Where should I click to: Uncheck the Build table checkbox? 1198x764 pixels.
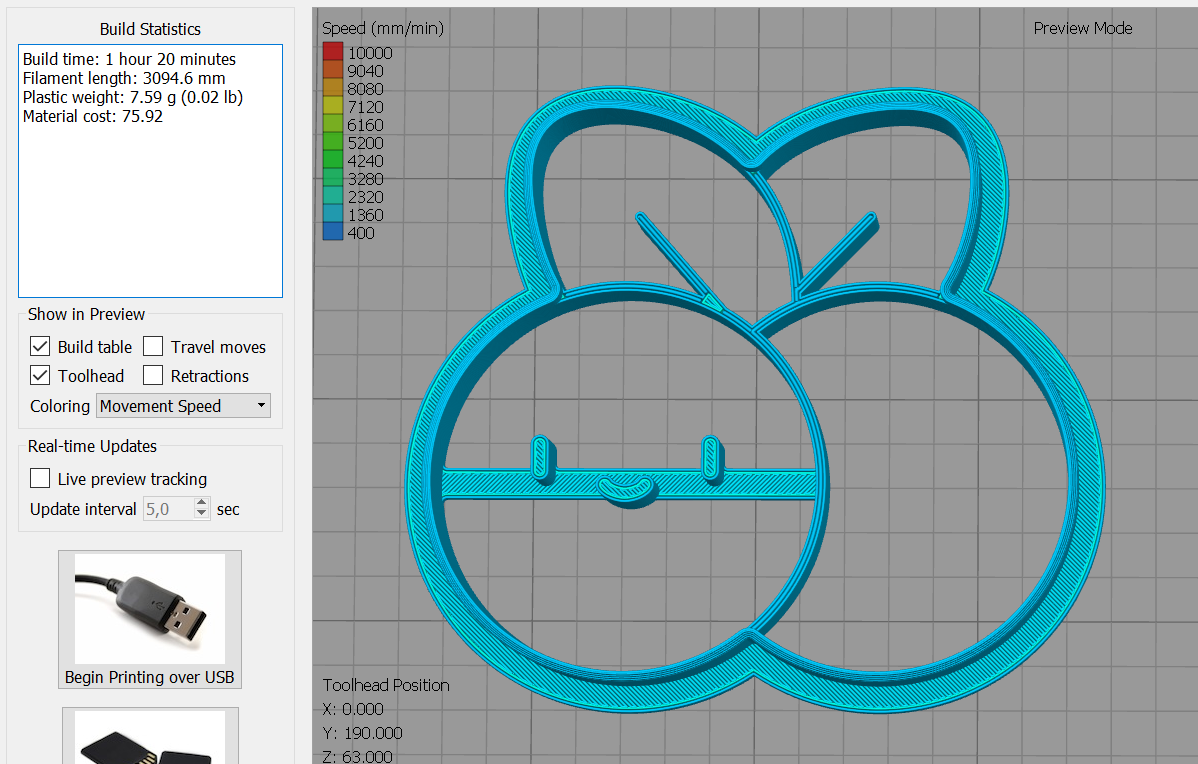point(40,347)
